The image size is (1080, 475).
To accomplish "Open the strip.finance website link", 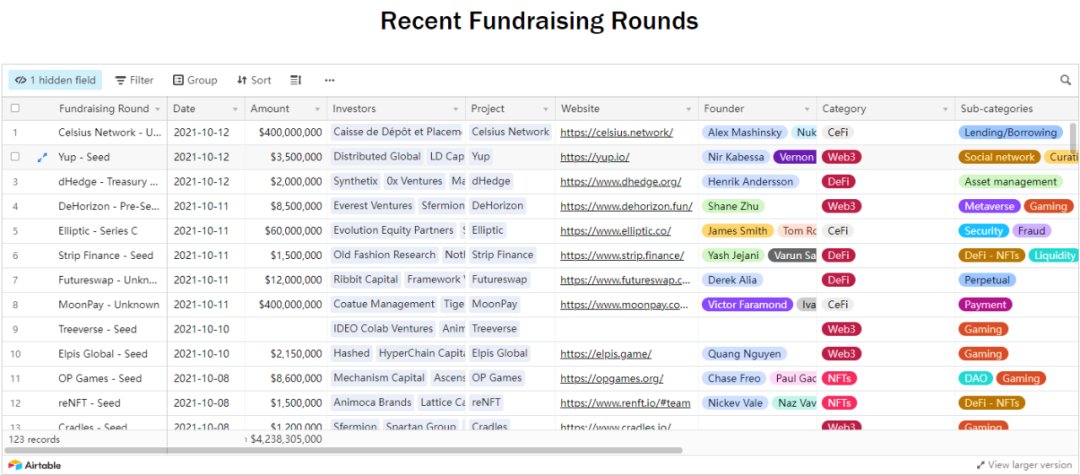I will (x=622, y=255).
